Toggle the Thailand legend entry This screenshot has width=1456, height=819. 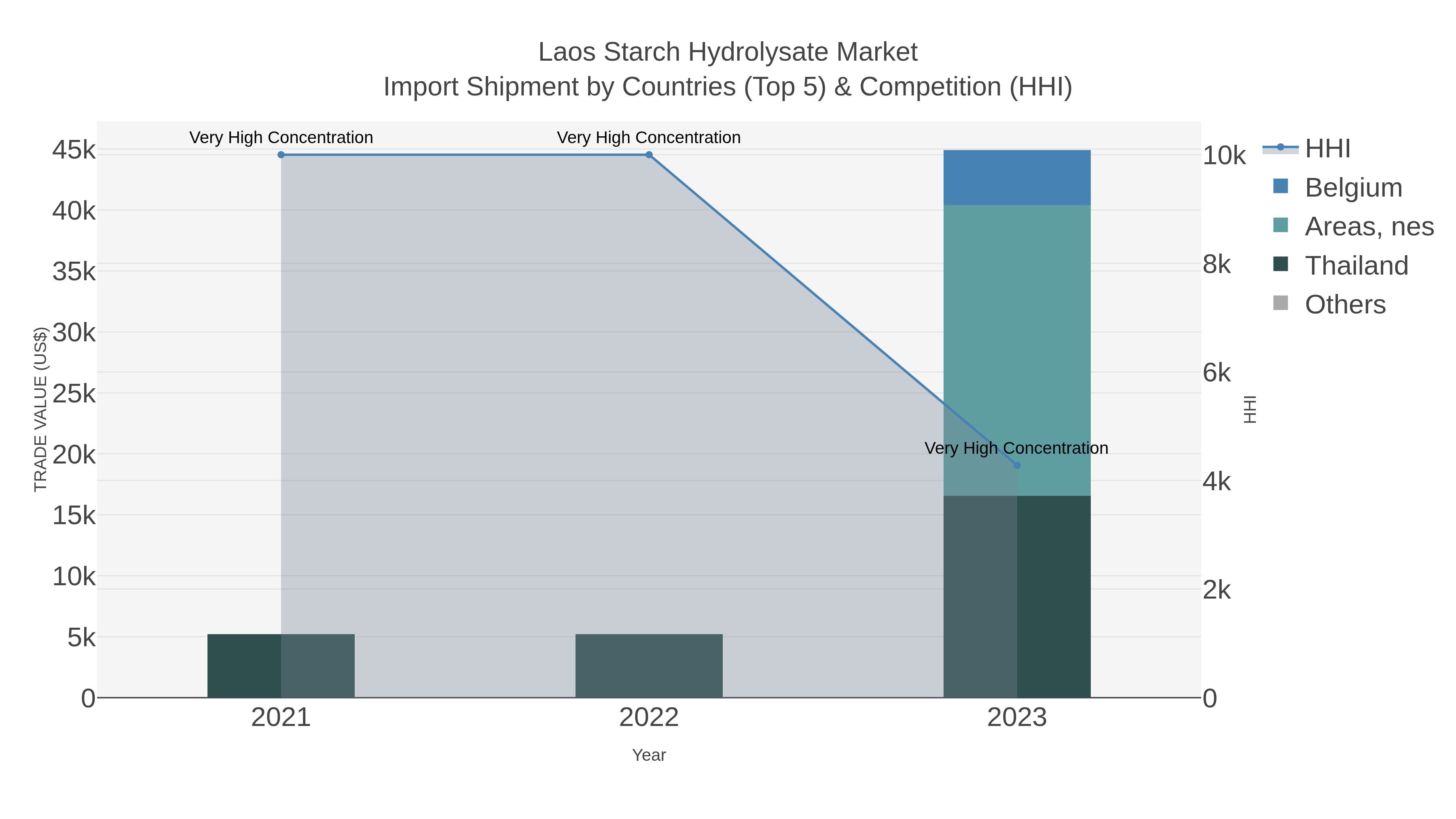[x=1340, y=266]
